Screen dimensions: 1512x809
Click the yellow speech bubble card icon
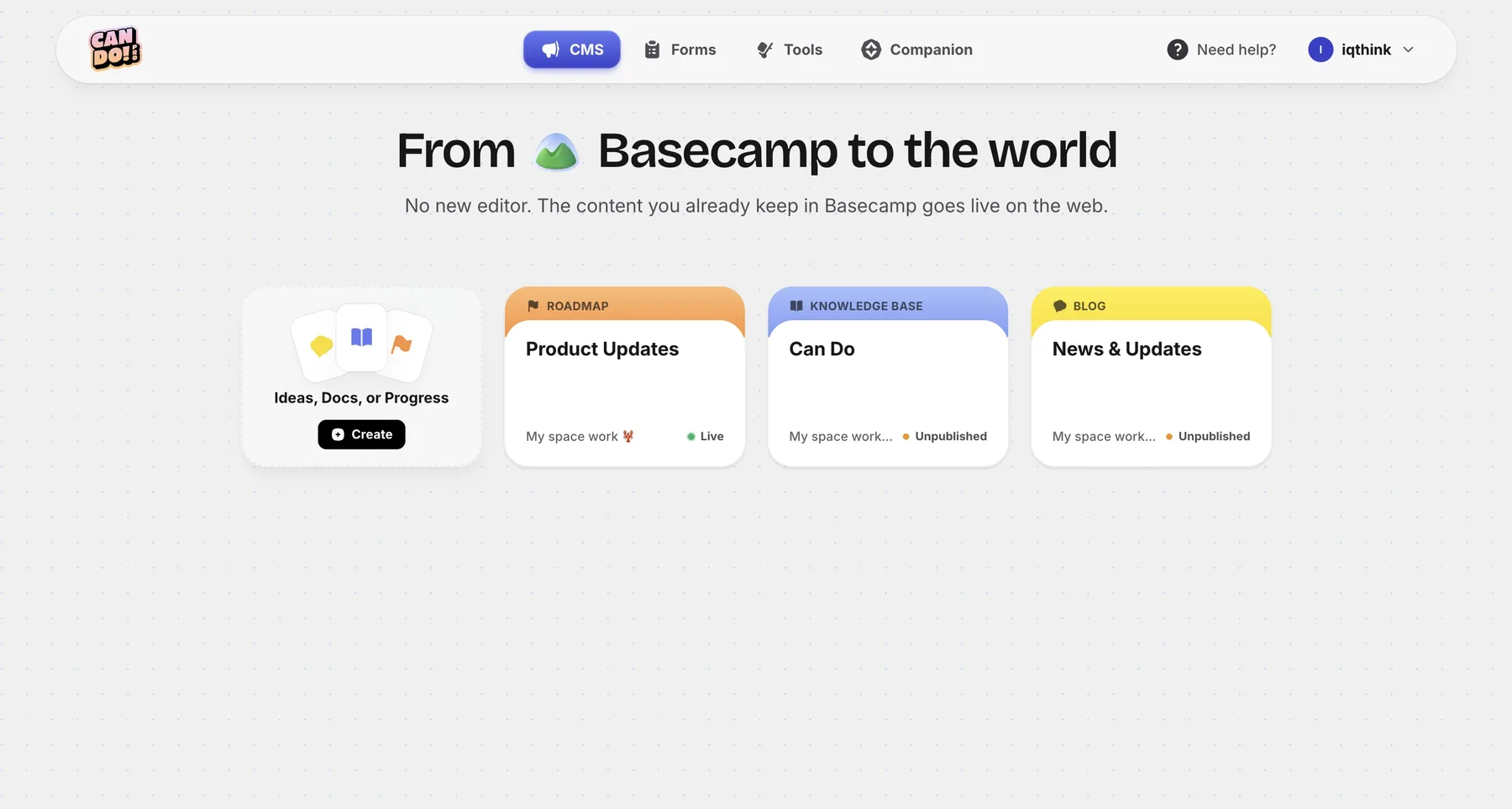(x=321, y=345)
